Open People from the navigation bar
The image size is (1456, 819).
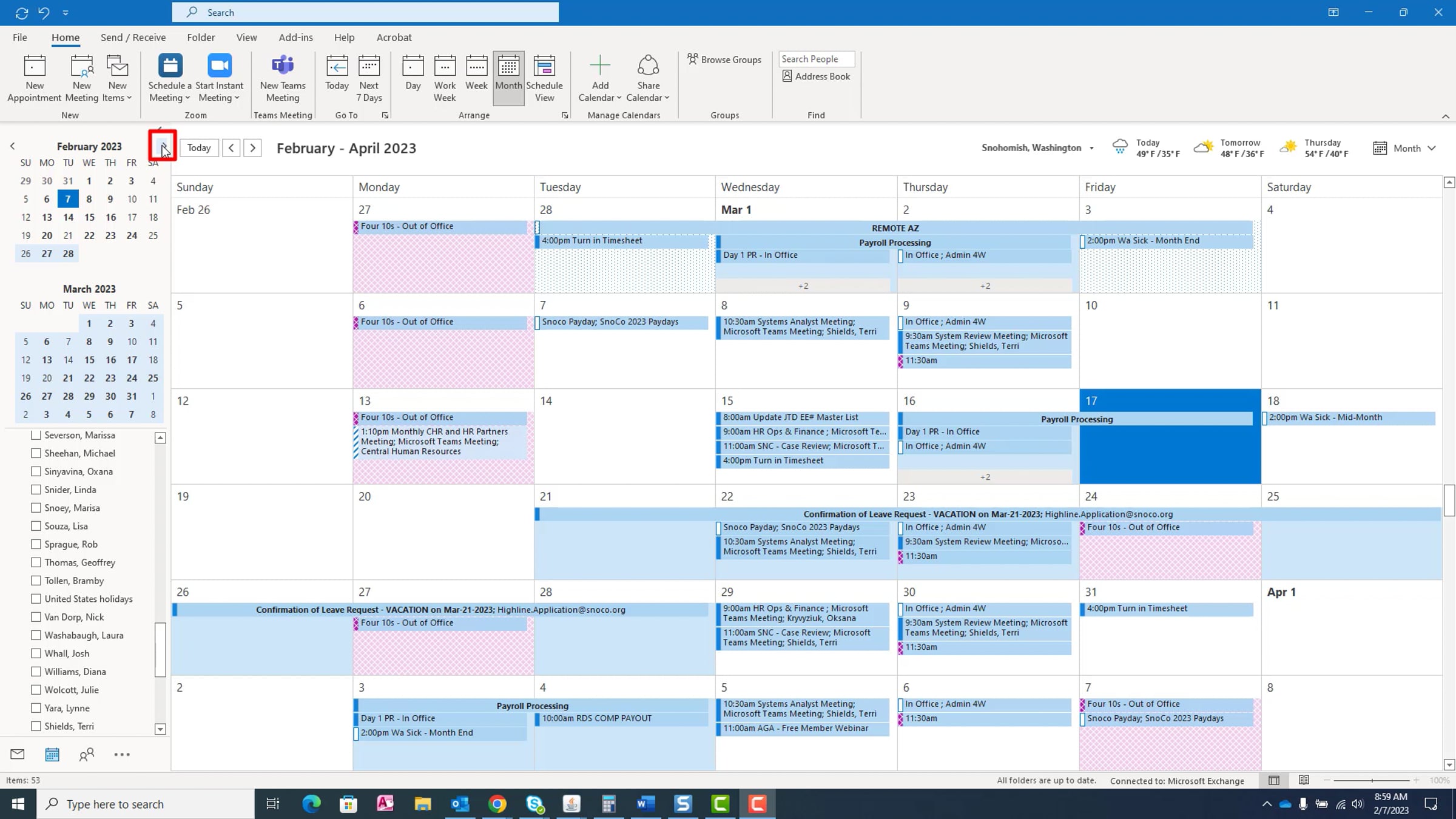[87, 754]
